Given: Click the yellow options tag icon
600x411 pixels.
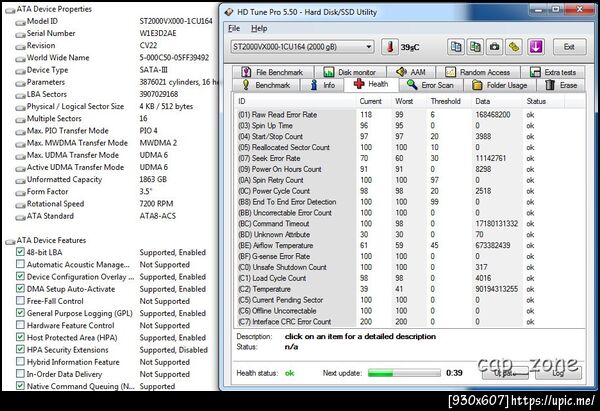Looking at the screenshot, I should 514,47.
